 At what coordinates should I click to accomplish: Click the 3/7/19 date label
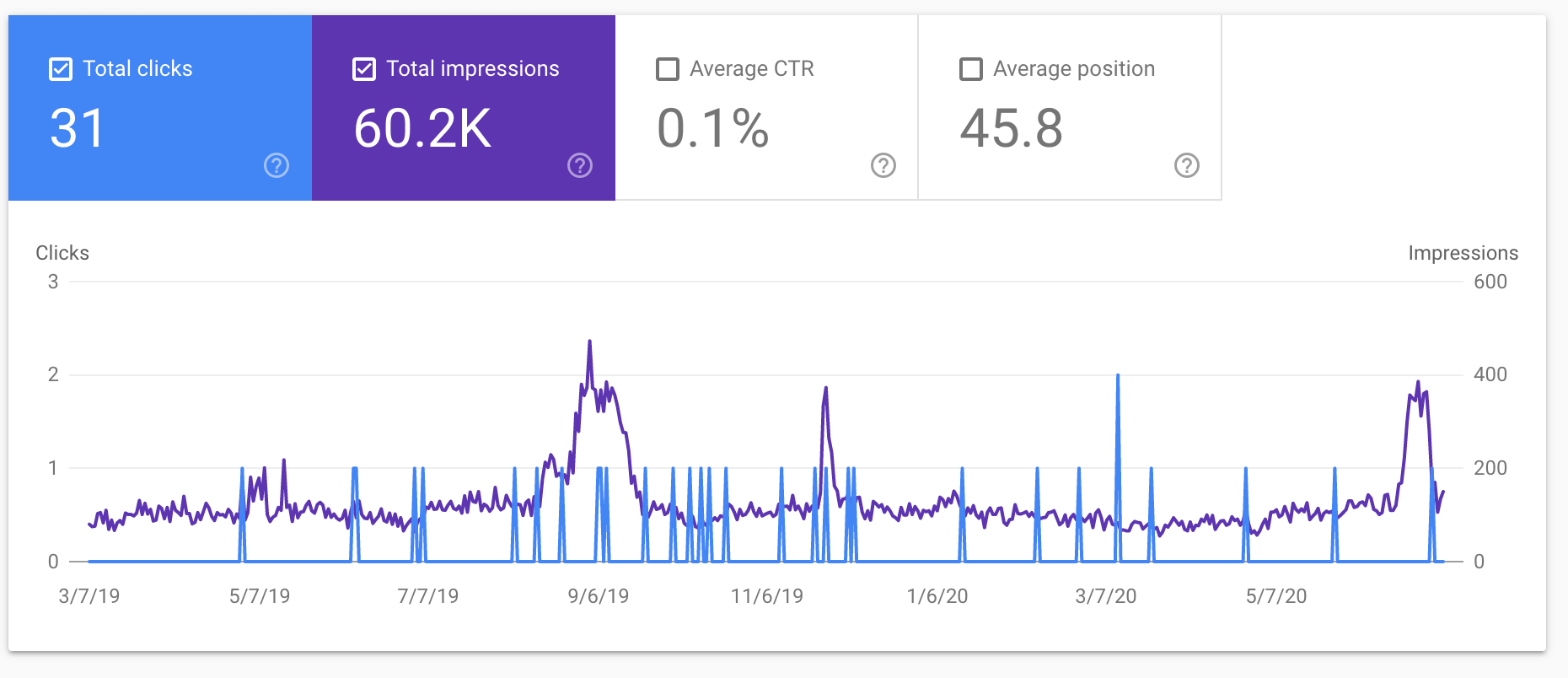click(x=89, y=596)
